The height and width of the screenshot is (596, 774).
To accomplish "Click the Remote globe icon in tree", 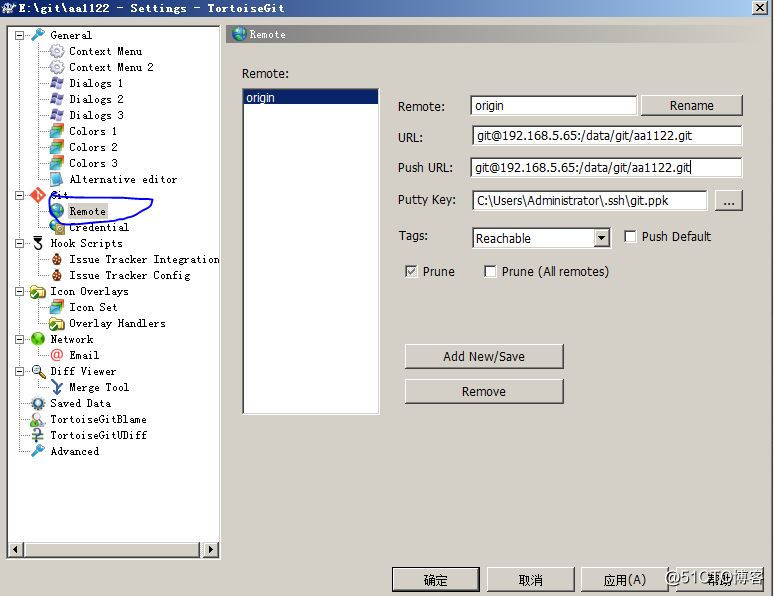I will pyautogui.click(x=57, y=211).
